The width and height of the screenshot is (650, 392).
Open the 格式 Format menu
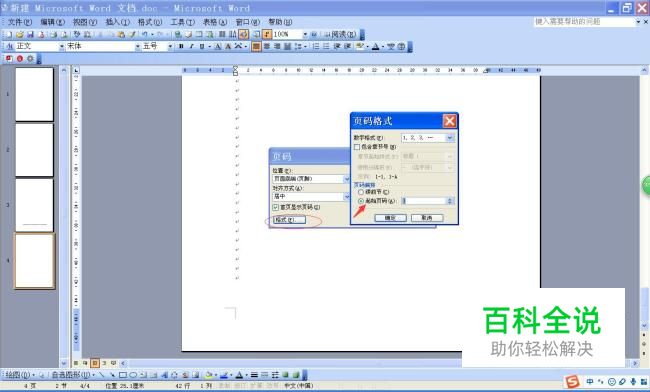[x=150, y=22]
